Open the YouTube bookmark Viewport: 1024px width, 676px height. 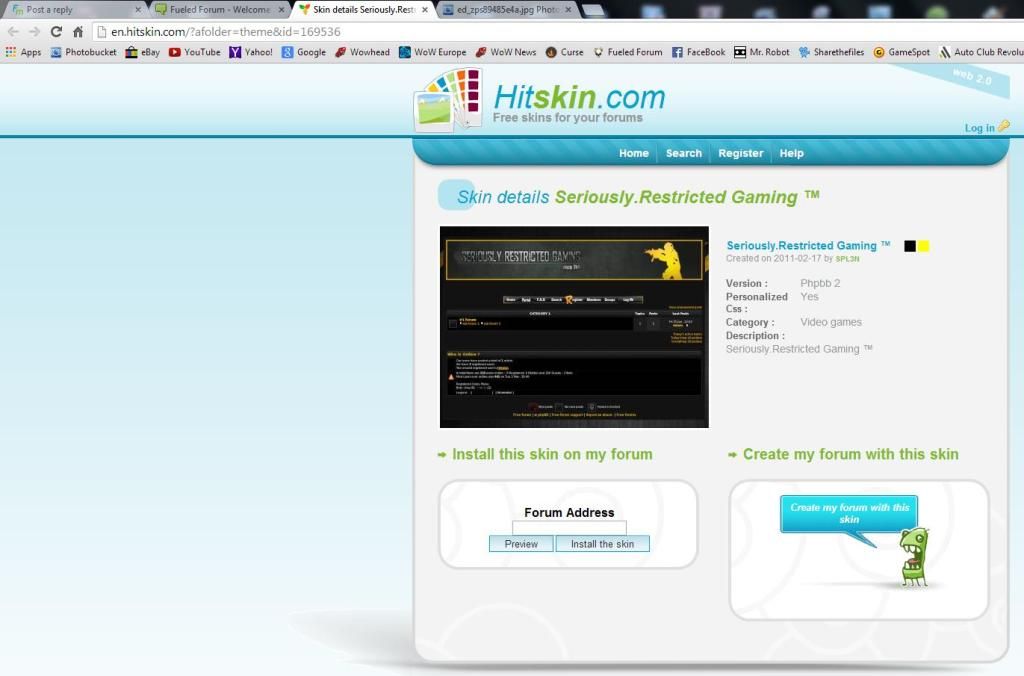tap(195, 52)
